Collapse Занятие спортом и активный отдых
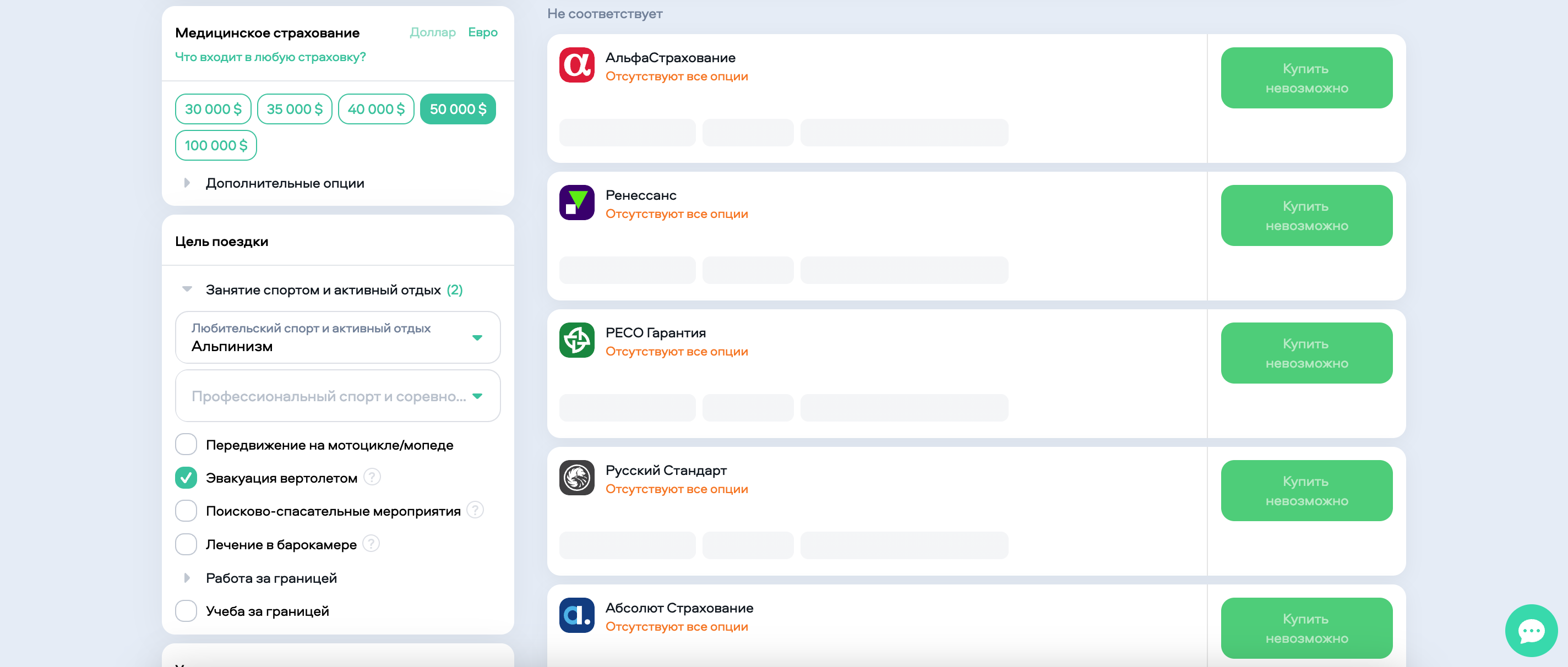 click(x=323, y=289)
